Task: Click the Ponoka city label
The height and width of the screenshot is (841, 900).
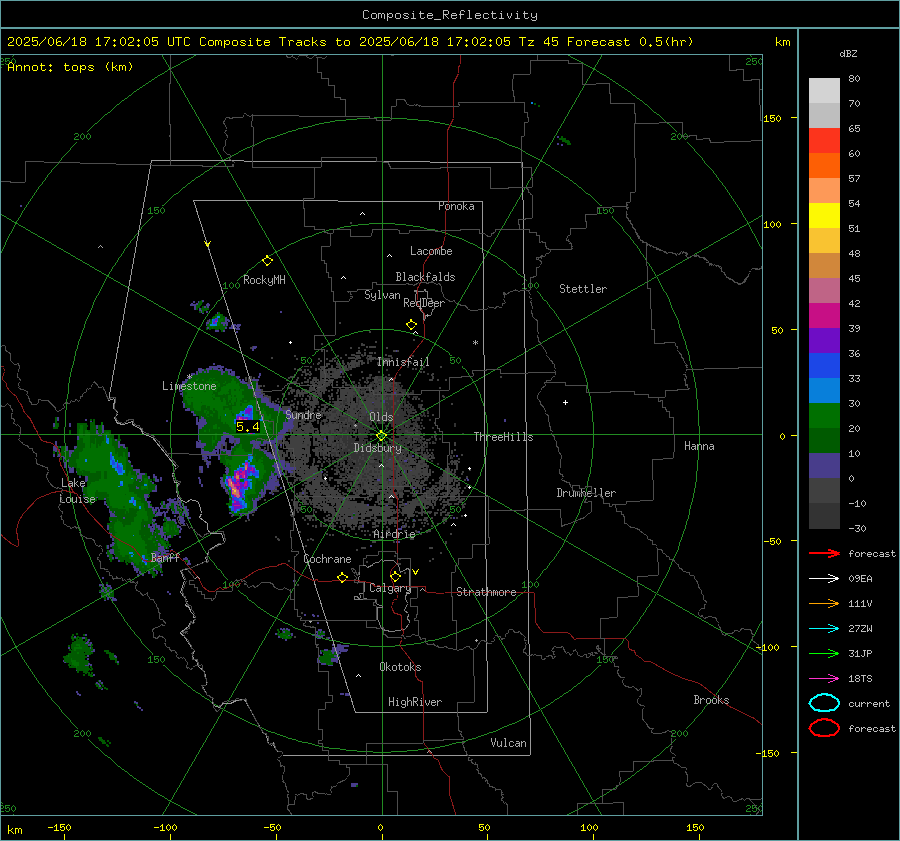Action: 456,206
